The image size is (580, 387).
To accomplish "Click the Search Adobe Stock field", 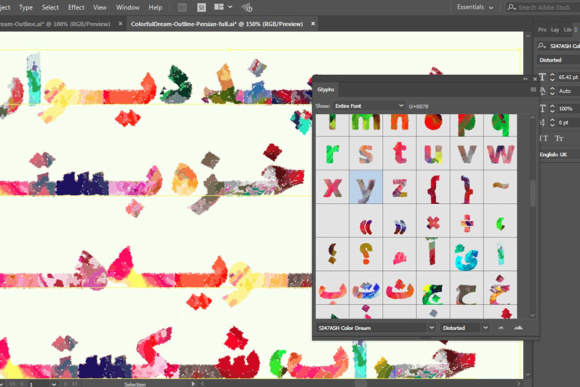I will click(543, 7).
